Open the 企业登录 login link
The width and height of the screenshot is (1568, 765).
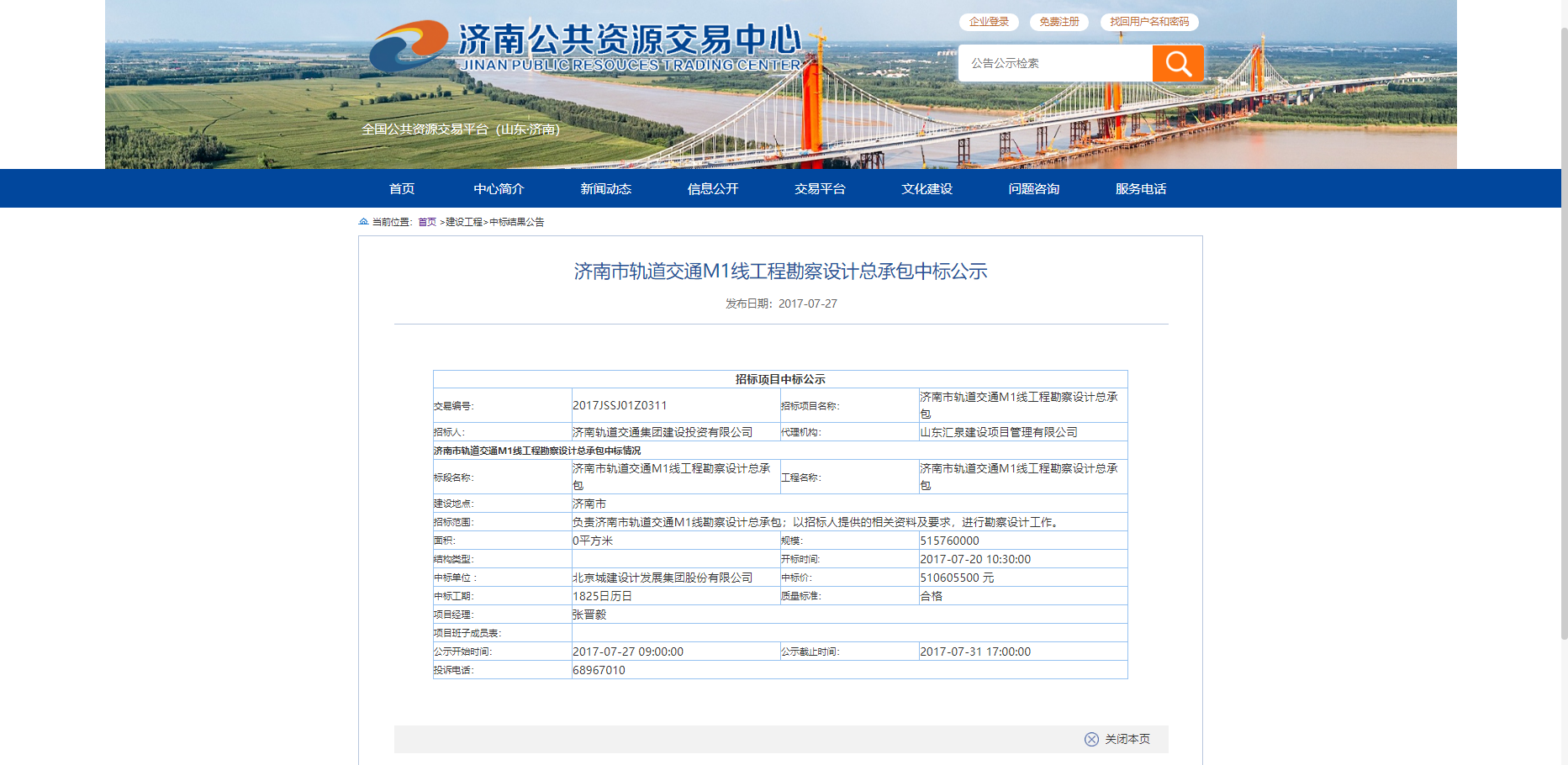tap(989, 22)
